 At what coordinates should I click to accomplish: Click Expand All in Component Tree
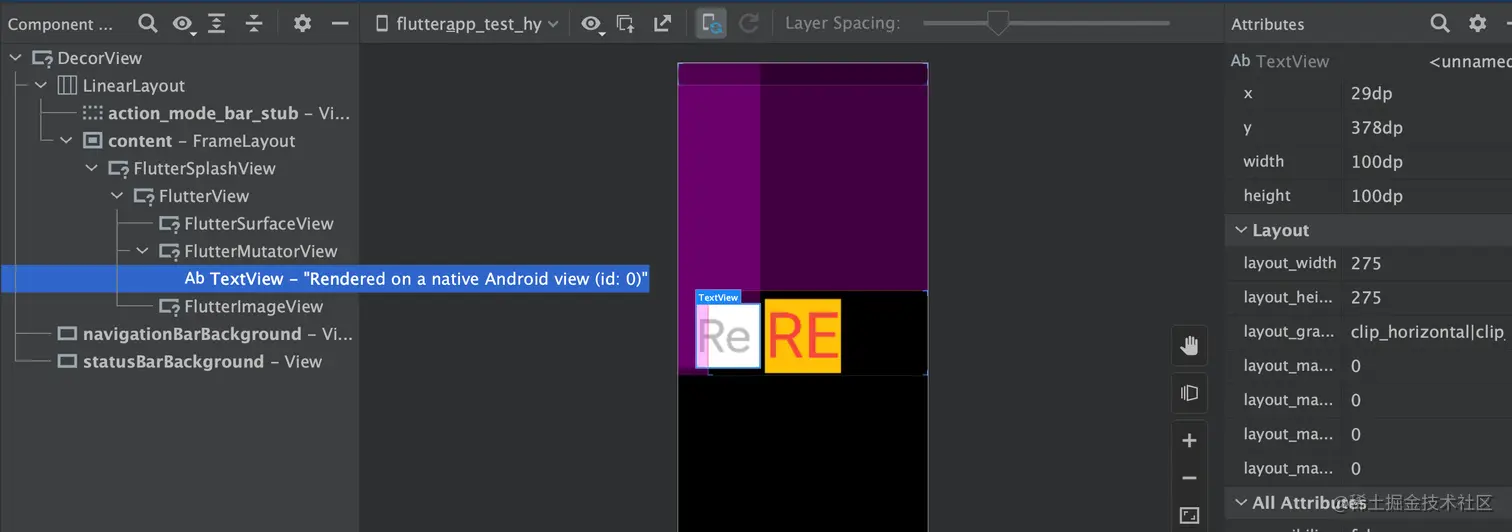(x=218, y=23)
